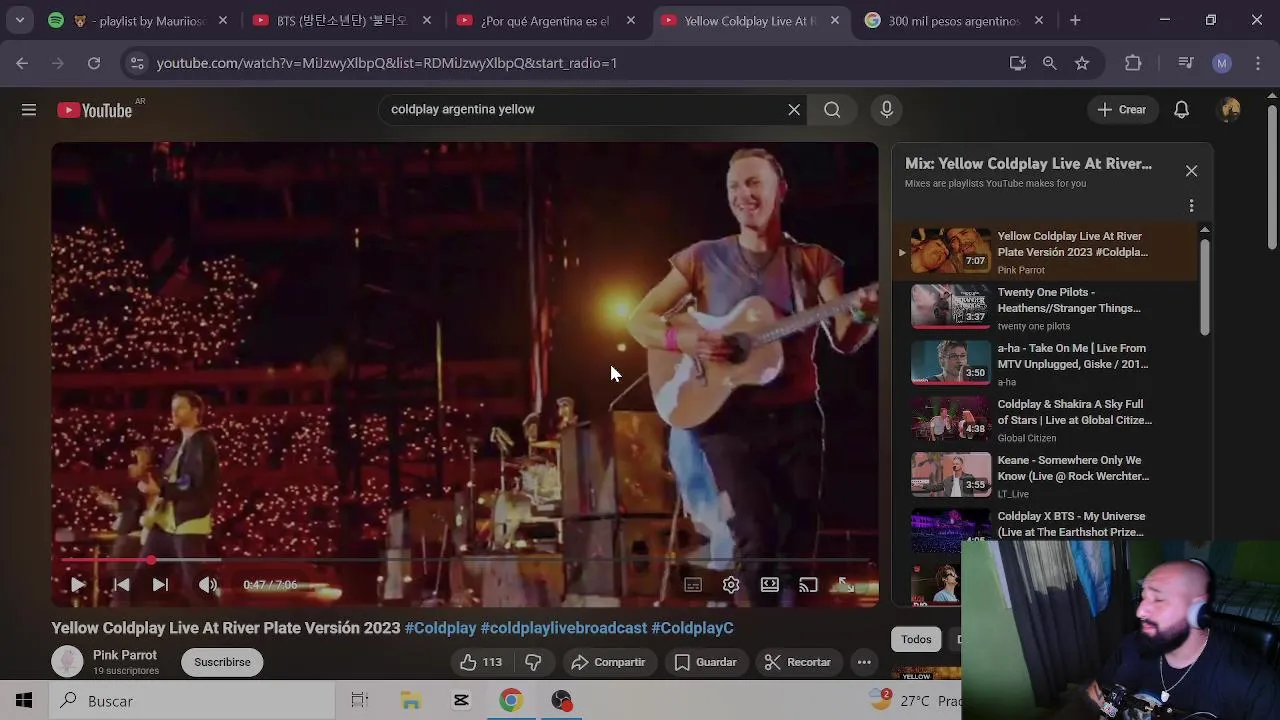Mute the video volume
The height and width of the screenshot is (720, 1280).
tap(208, 585)
